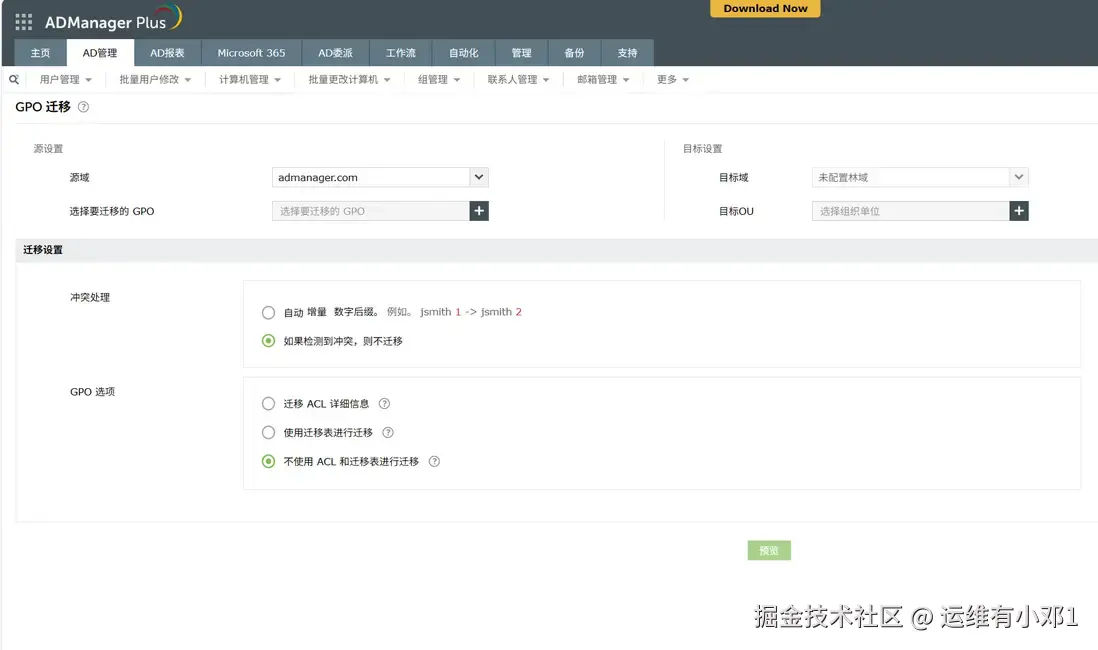The image size is (1098, 650).
Task: Click the plus icon to add GPO
Action: (x=479, y=210)
